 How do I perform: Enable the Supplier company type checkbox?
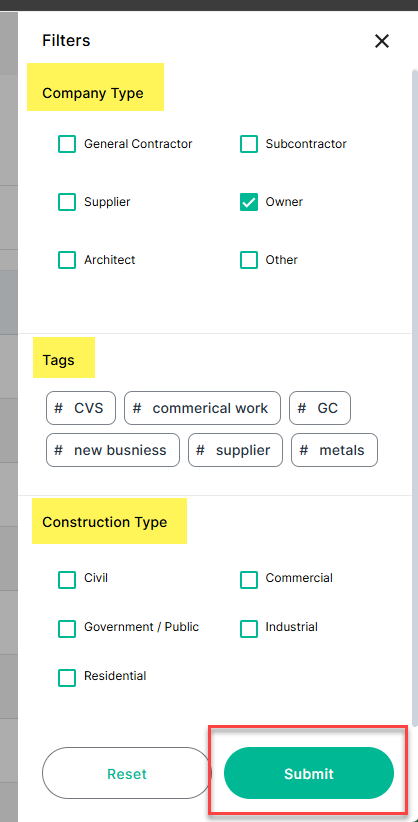point(67,202)
